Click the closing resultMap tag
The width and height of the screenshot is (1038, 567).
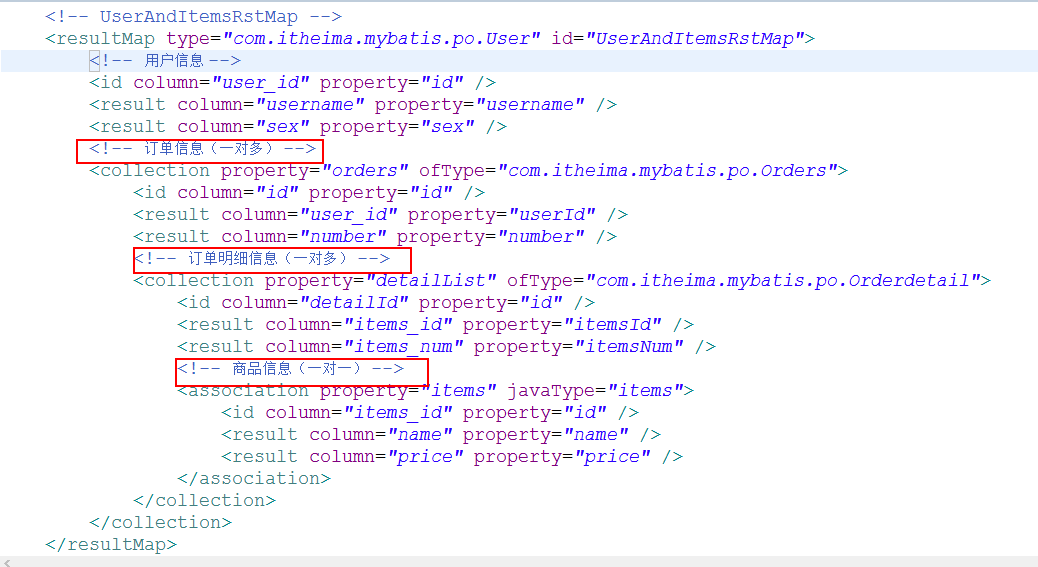[x=111, y=544]
